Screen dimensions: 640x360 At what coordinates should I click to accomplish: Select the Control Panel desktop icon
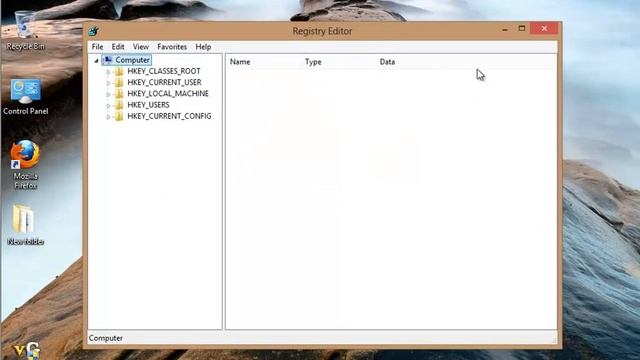click(x=25, y=97)
